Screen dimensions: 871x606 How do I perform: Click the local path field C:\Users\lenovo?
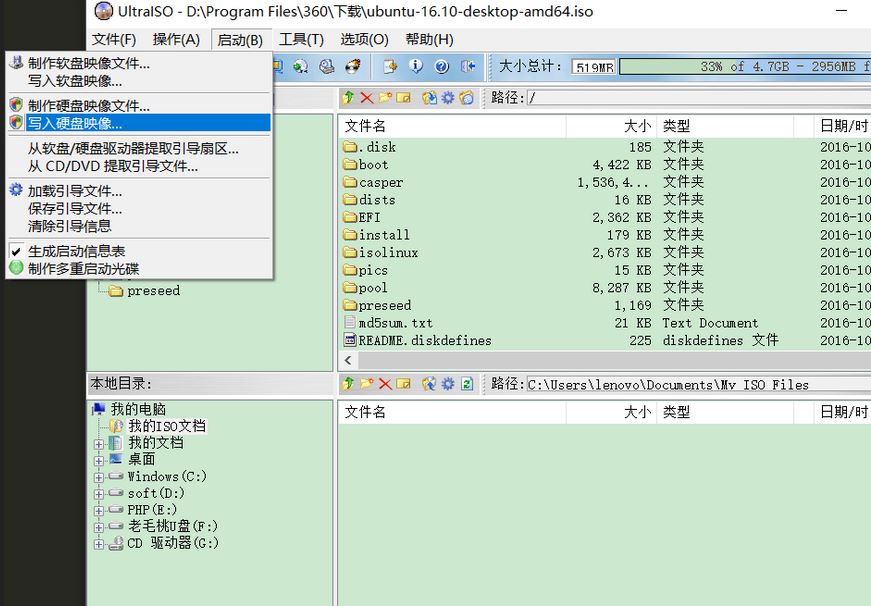(699, 384)
